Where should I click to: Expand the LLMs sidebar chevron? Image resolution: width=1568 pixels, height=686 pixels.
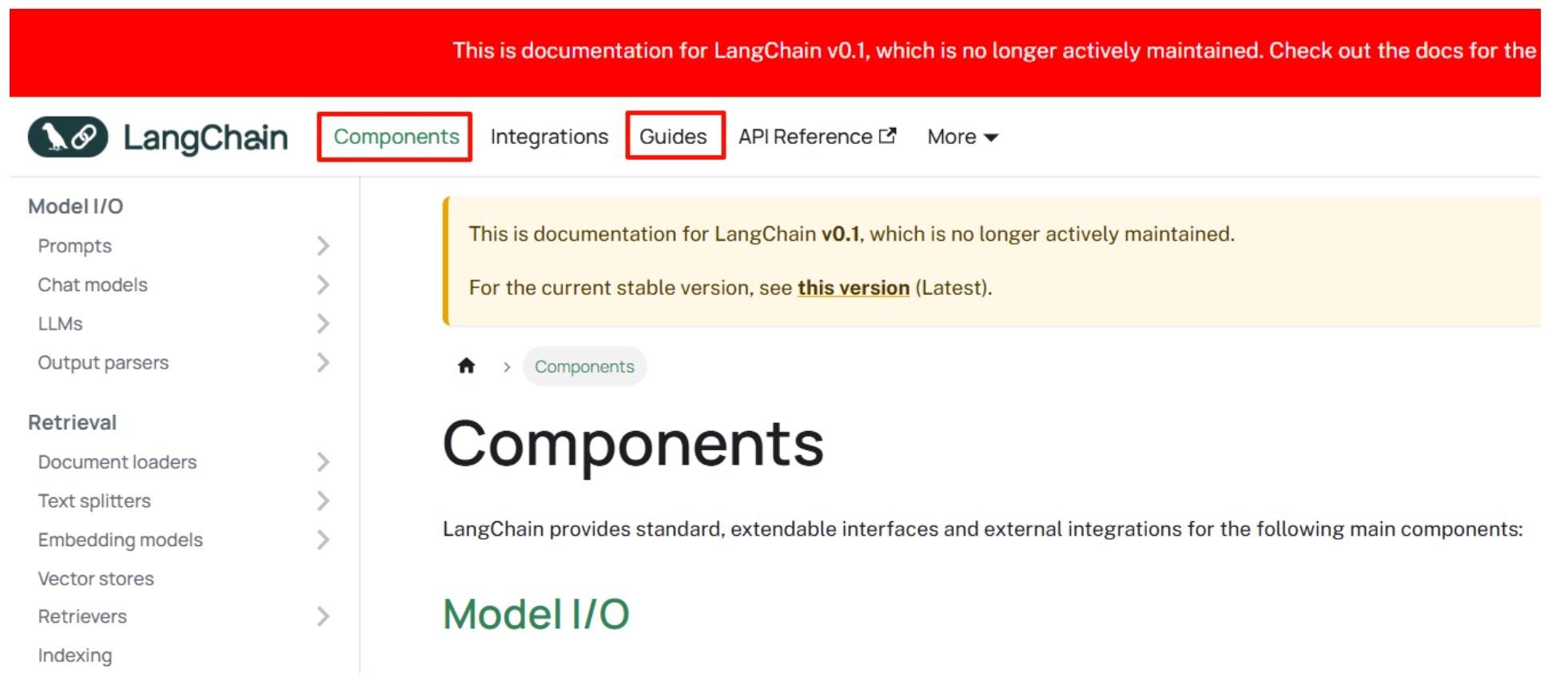323,324
